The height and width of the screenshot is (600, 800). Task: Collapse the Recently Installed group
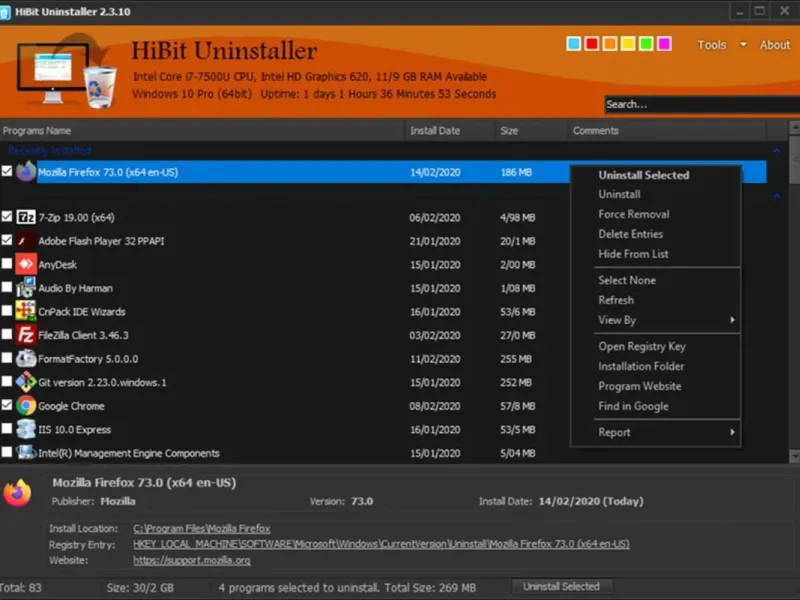click(x=777, y=151)
